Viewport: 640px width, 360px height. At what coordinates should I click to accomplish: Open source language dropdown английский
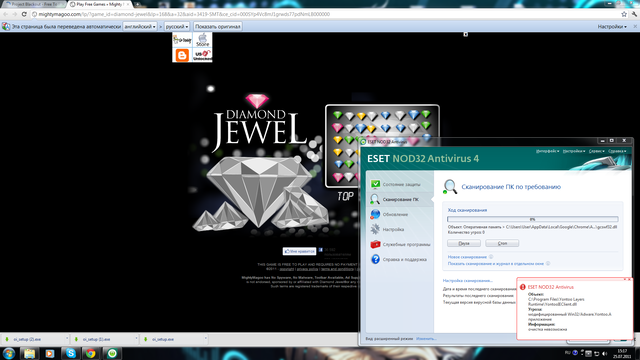pos(140,27)
